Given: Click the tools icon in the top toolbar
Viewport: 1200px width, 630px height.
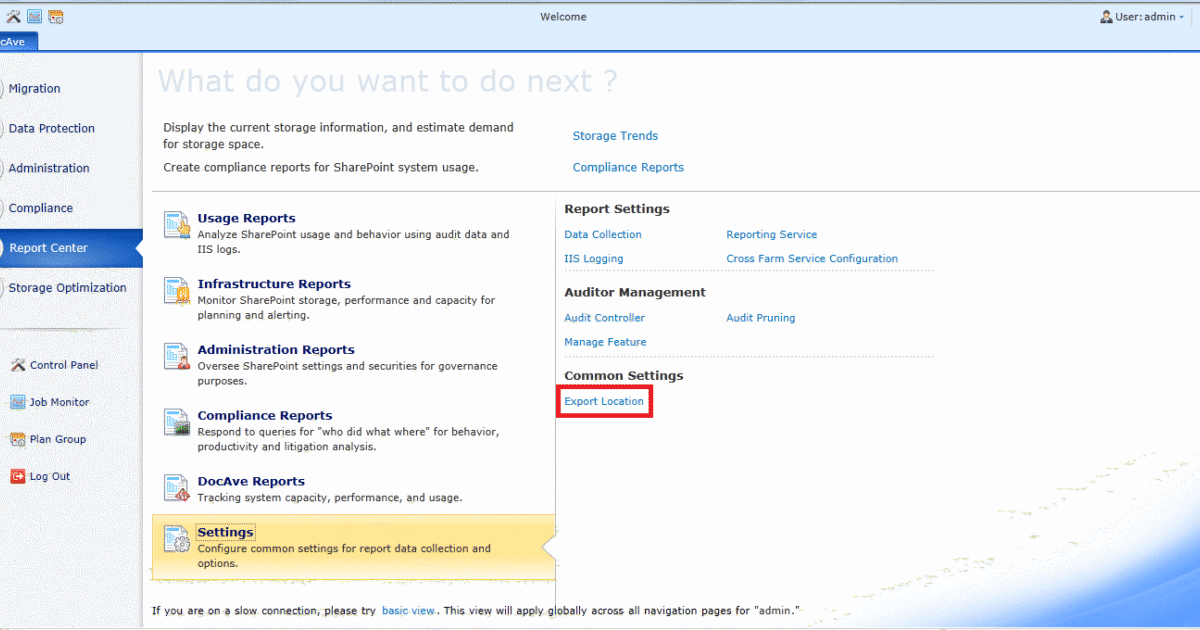Looking at the screenshot, I should coord(16,16).
